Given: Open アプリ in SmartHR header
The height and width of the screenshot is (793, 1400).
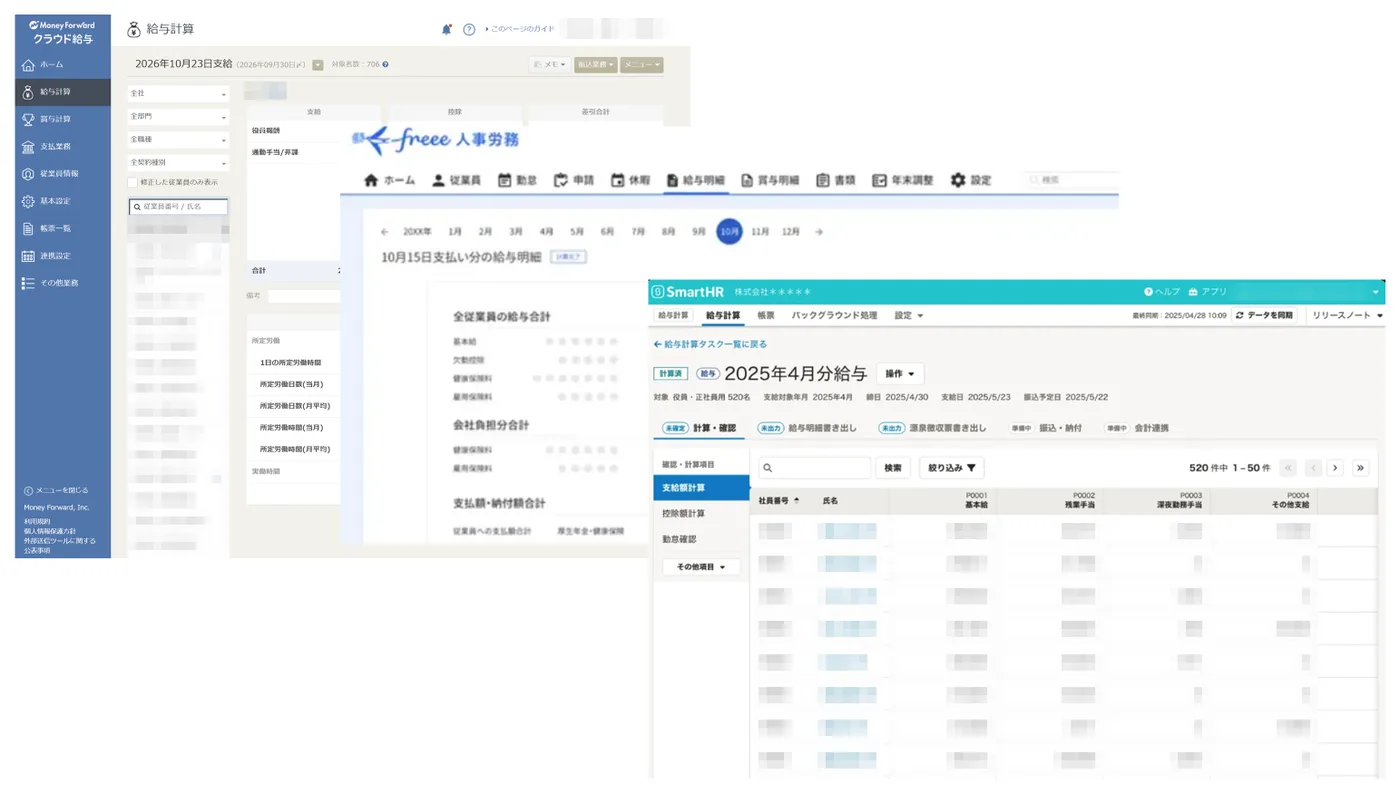Looking at the screenshot, I should (1208, 292).
